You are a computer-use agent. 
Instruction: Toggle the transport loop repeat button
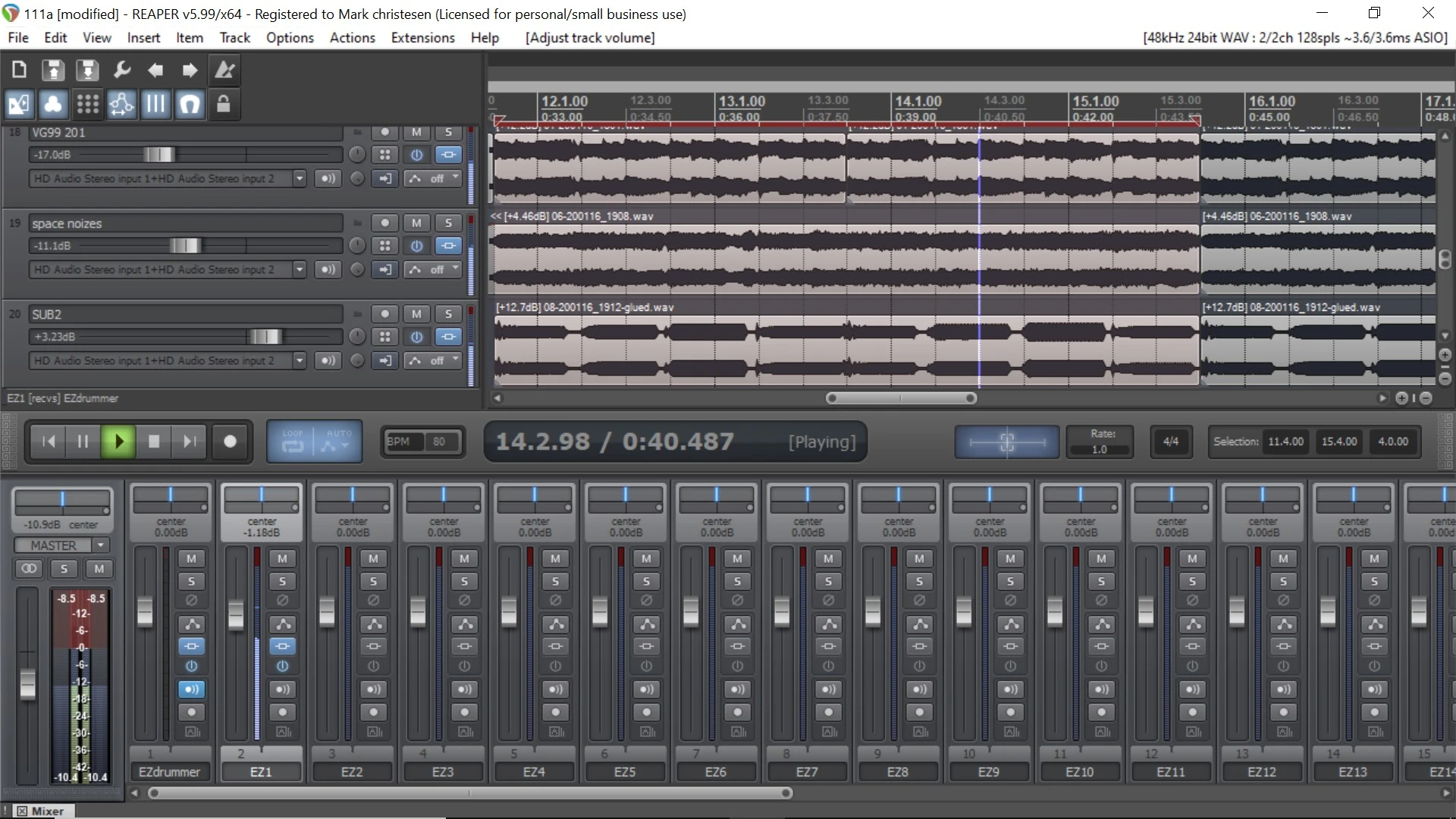click(x=293, y=442)
